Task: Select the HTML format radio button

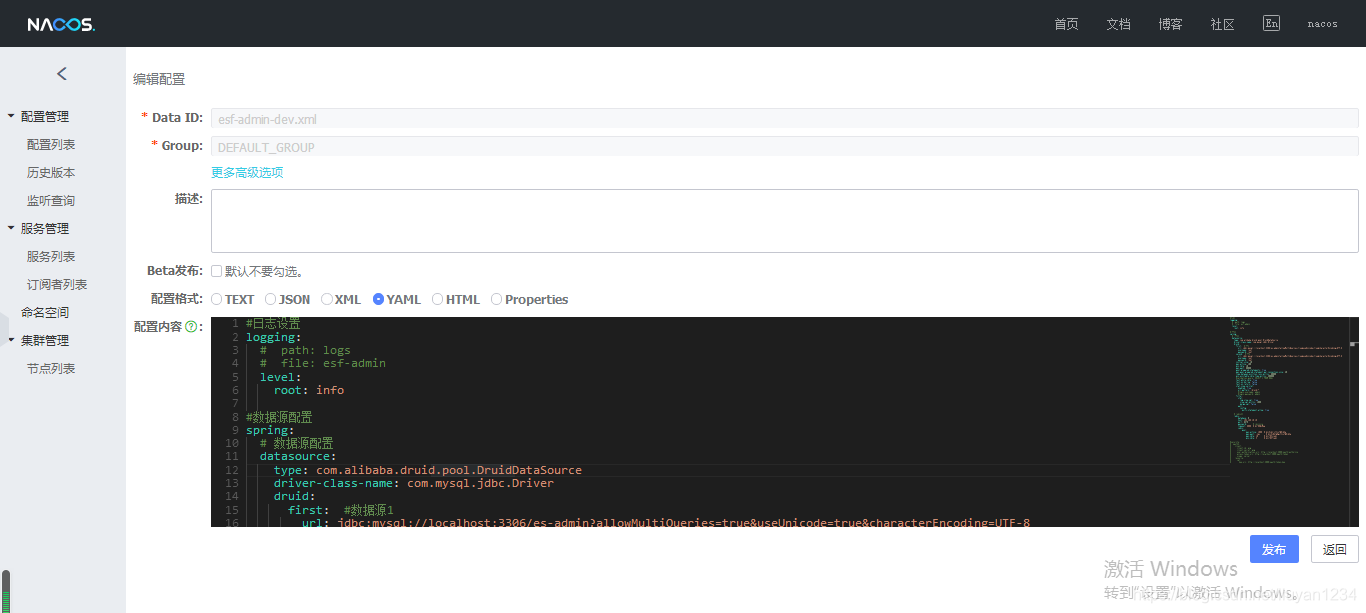Action: [x=437, y=299]
